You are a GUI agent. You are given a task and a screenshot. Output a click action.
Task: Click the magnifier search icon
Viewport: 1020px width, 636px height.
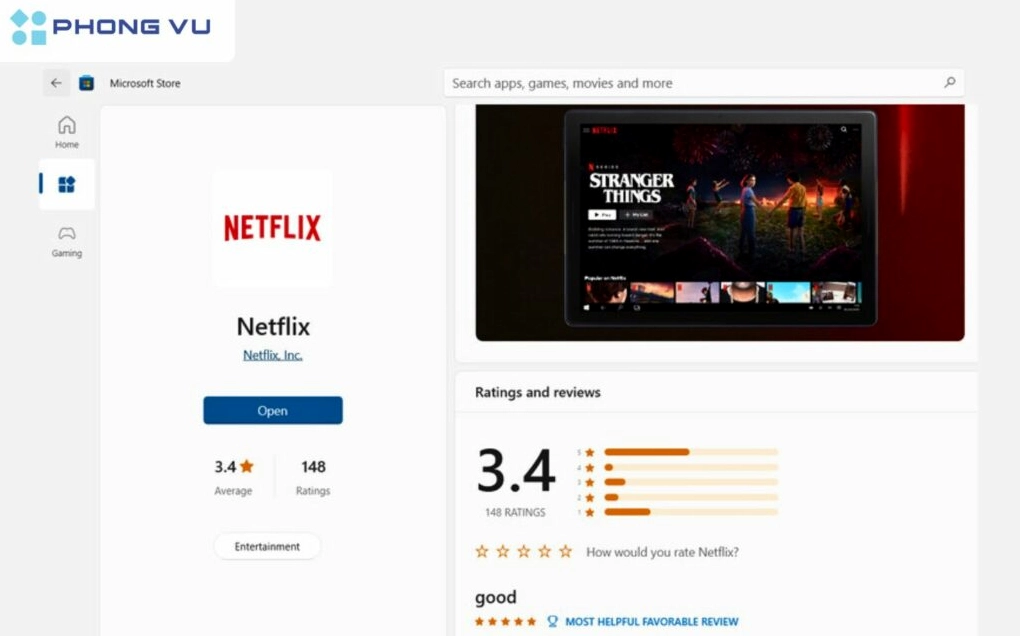point(949,83)
